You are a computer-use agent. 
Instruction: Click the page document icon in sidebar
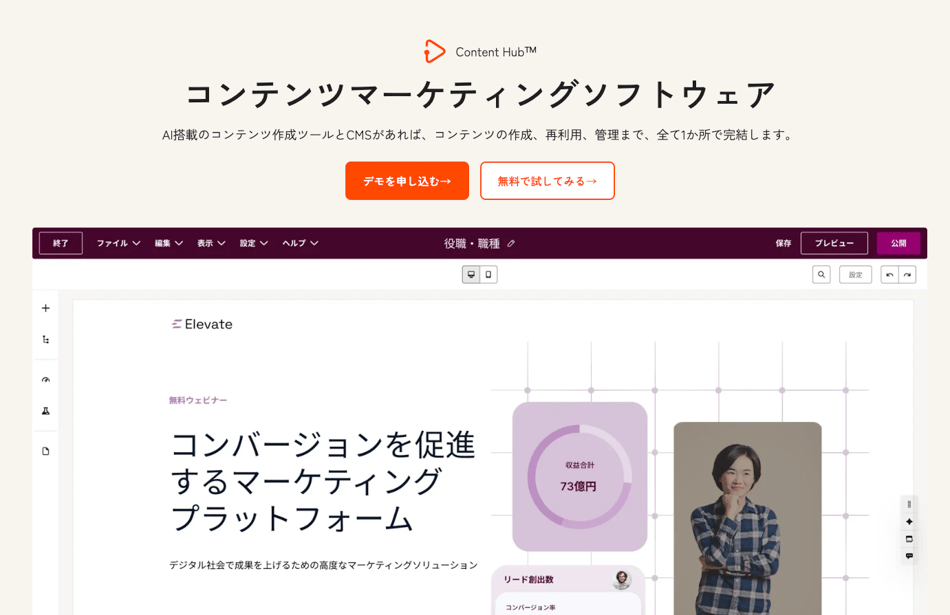click(45, 451)
